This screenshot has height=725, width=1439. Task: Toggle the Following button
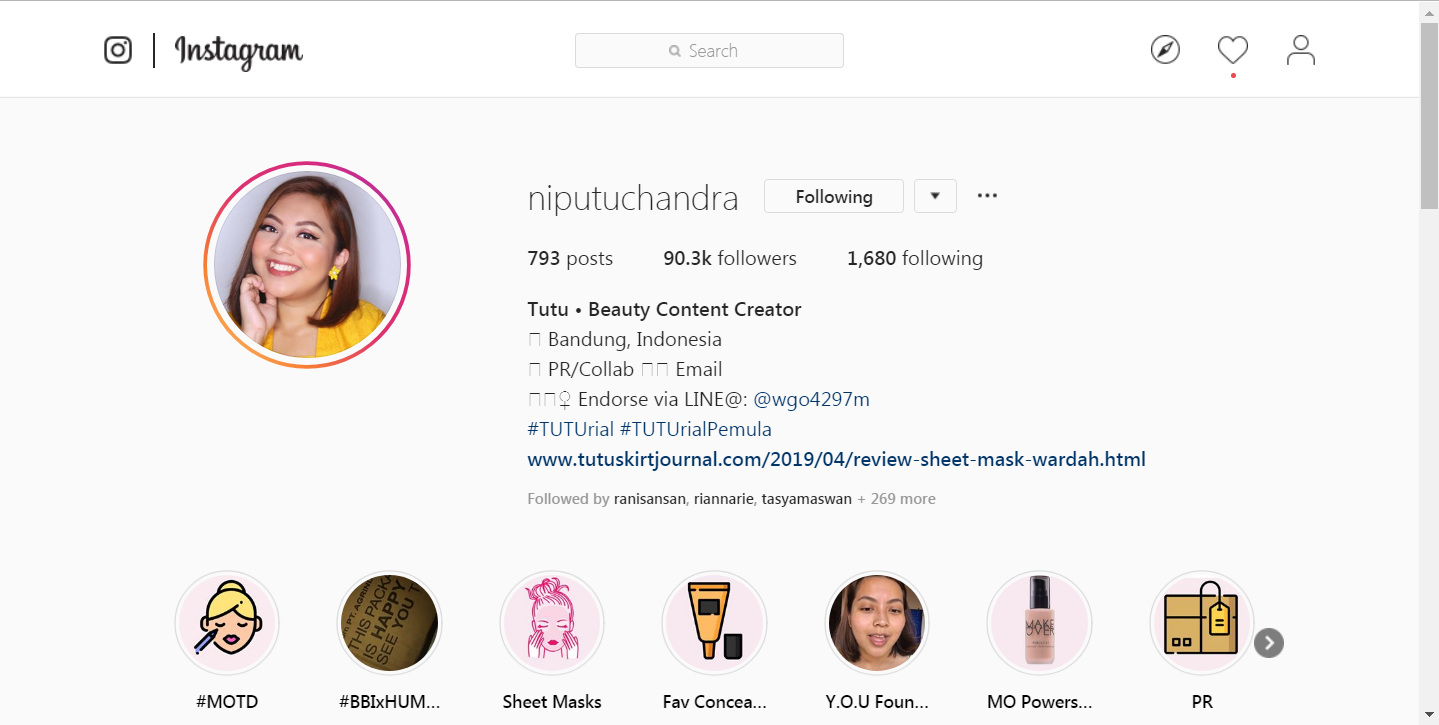(834, 197)
